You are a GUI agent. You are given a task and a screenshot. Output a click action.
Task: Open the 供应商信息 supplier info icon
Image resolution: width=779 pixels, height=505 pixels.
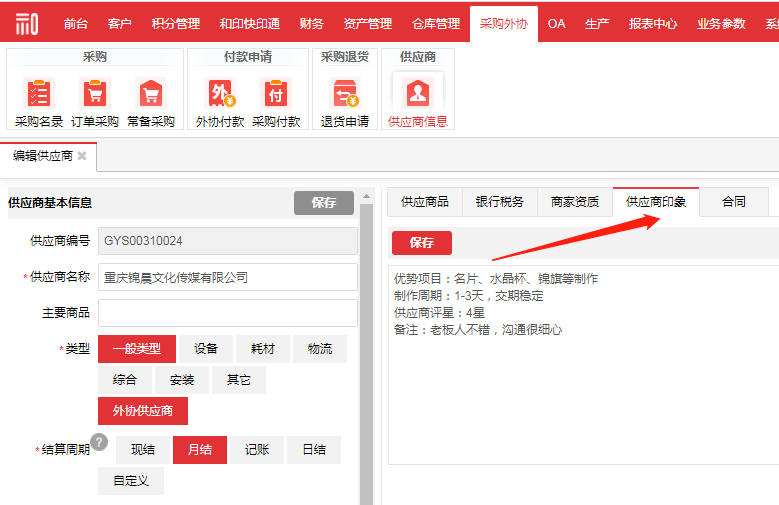click(x=417, y=94)
